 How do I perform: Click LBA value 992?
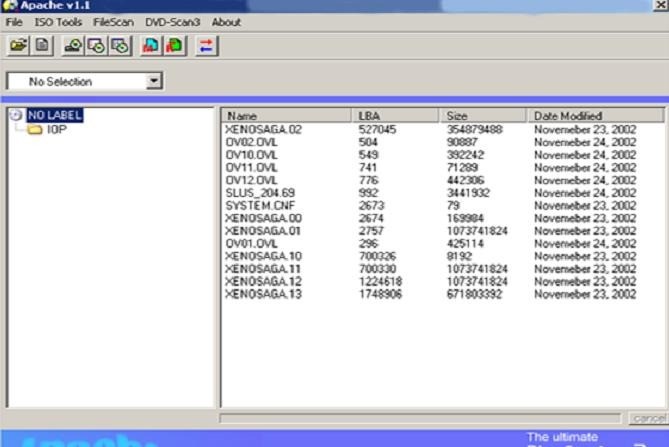click(368, 193)
